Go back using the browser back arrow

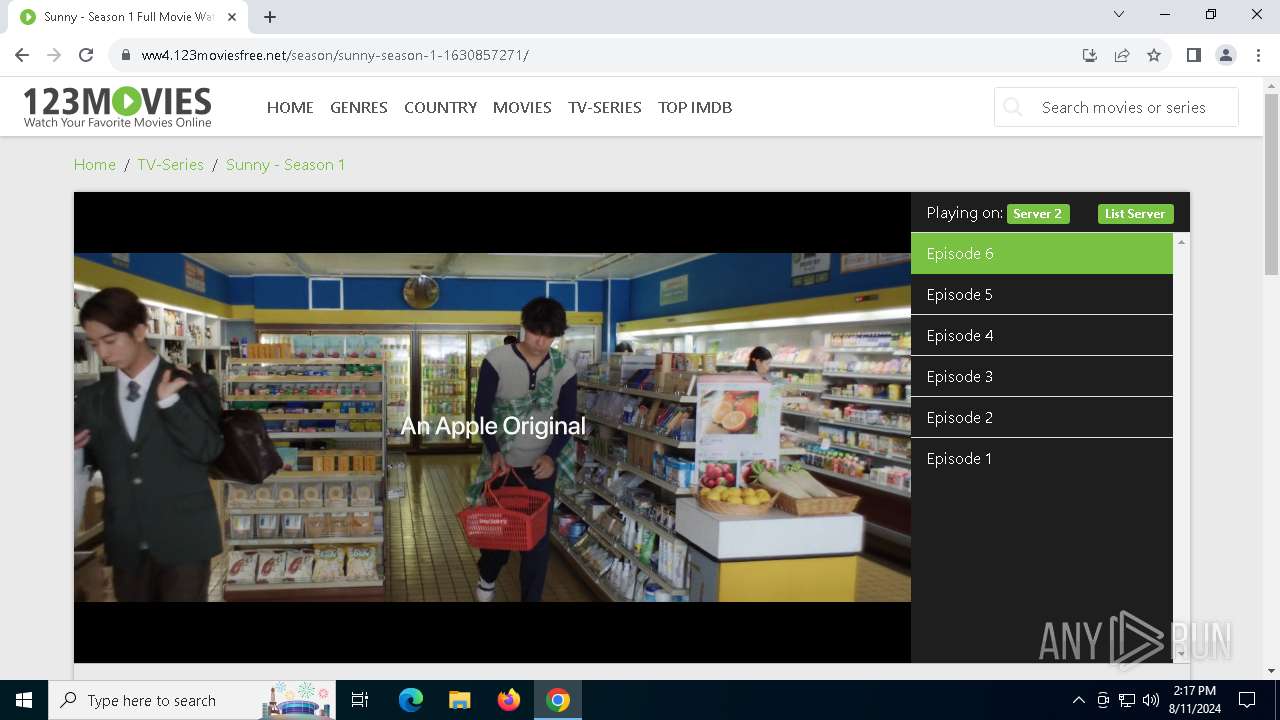point(22,55)
